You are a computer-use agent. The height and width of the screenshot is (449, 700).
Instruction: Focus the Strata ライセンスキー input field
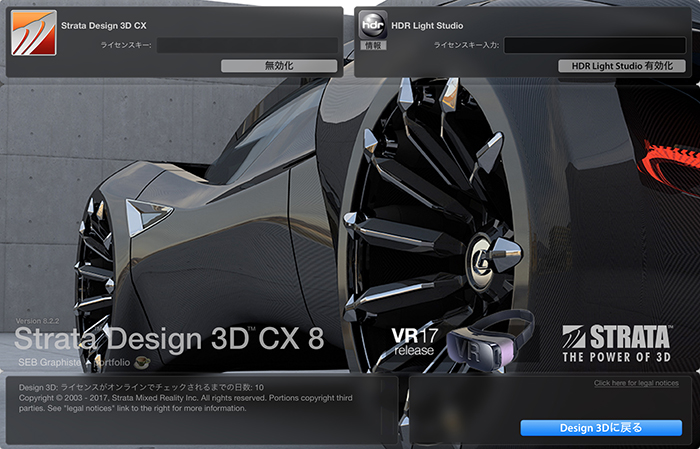pyautogui.click(x=247, y=45)
